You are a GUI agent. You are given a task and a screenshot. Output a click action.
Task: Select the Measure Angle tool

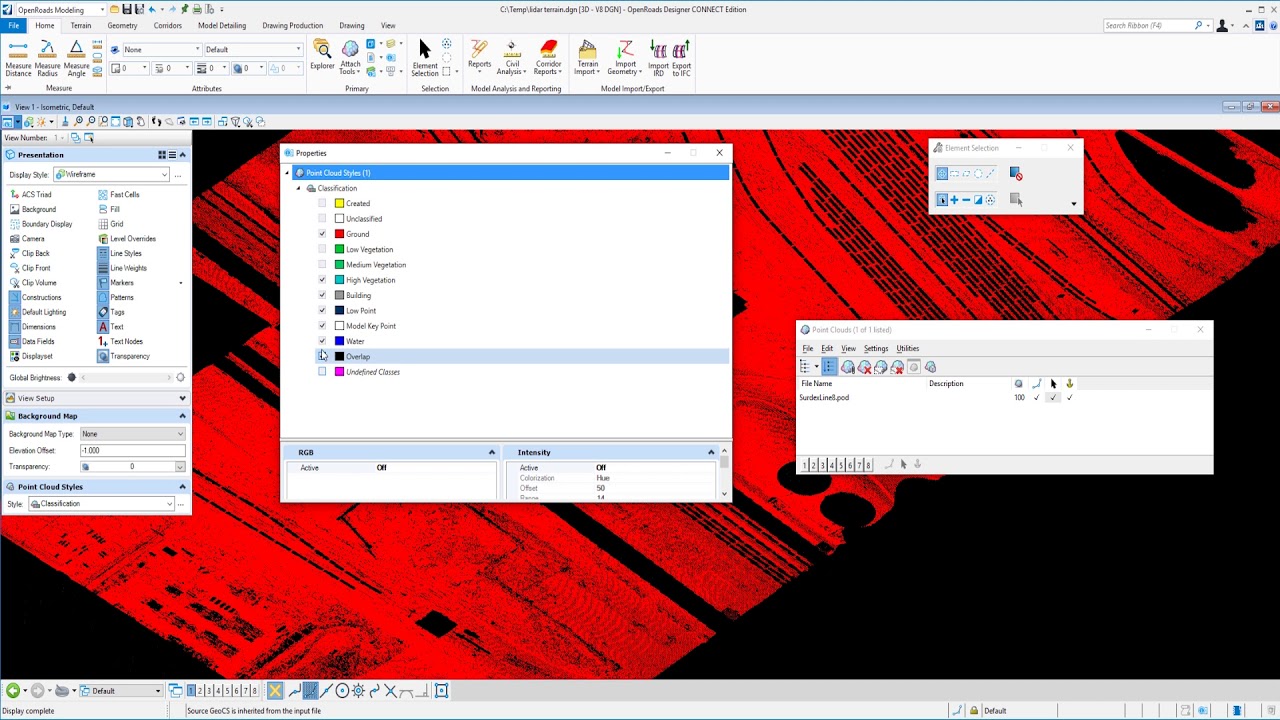tap(76, 58)
